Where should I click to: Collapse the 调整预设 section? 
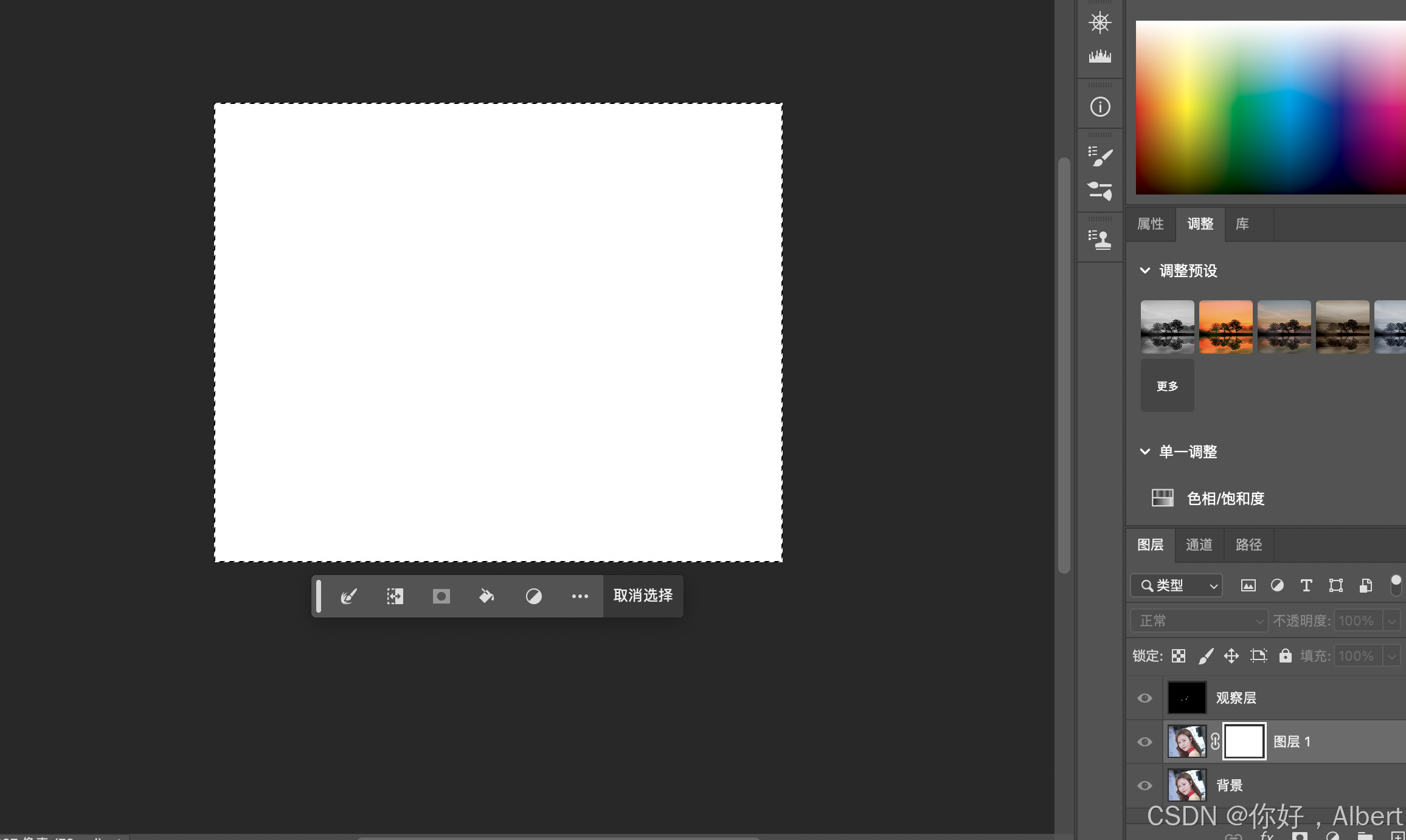[x=1145, y=270]
